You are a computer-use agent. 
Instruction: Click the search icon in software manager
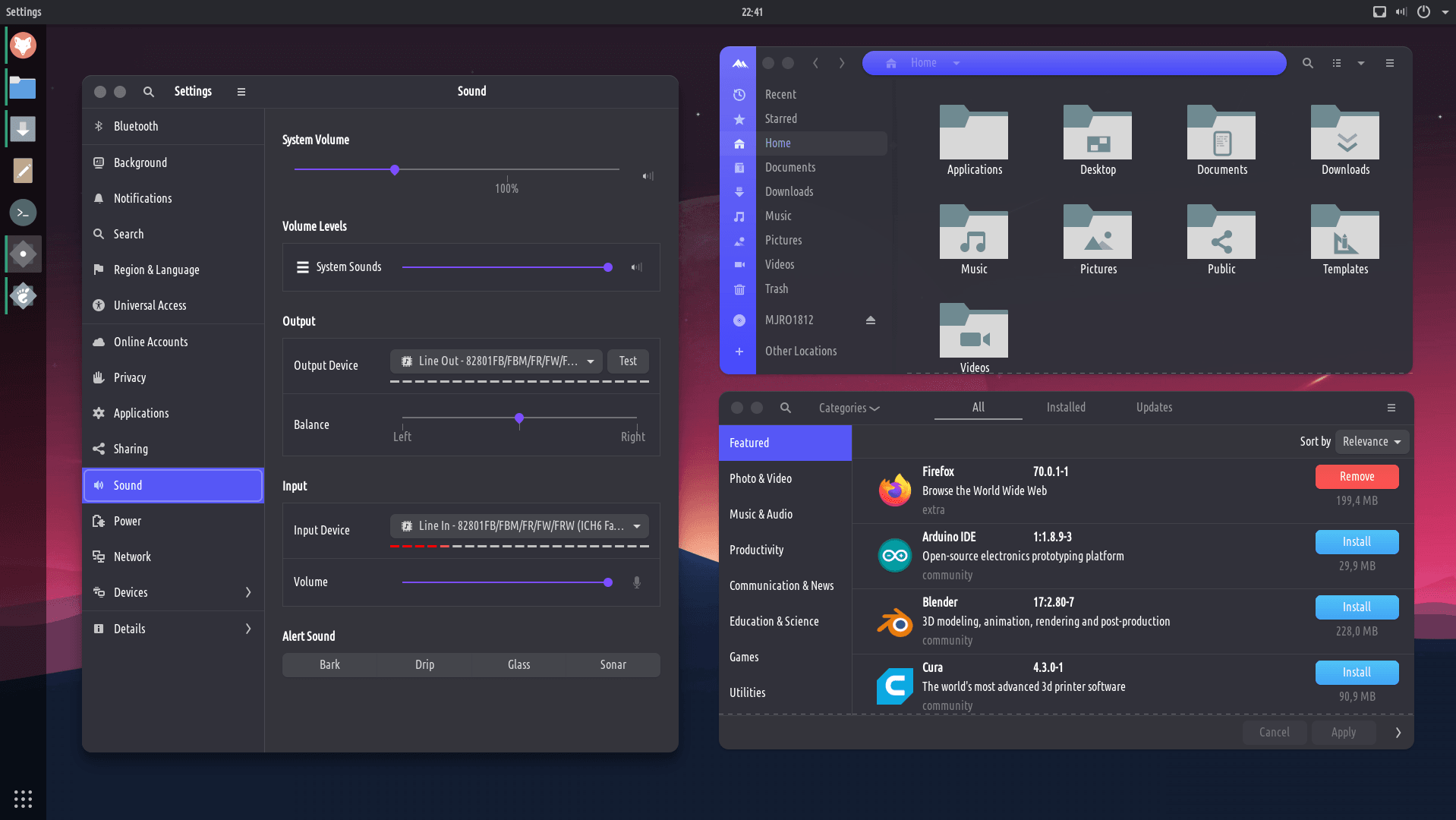point(786,408)
